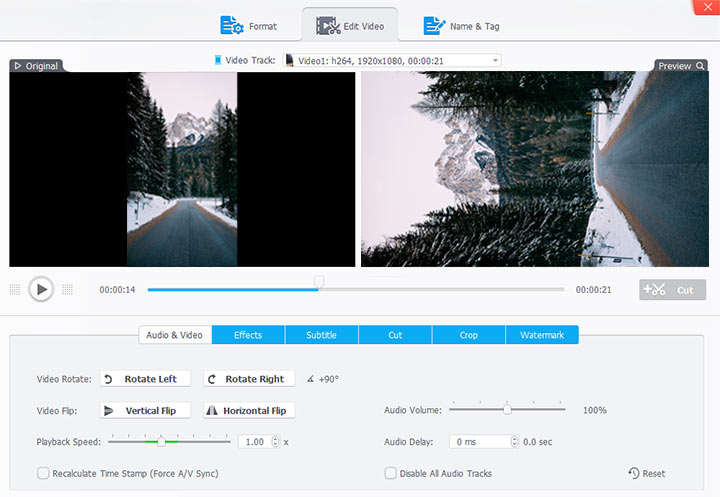Click the 100% audio volume value

pyautogui.click(x=595, y=410)
